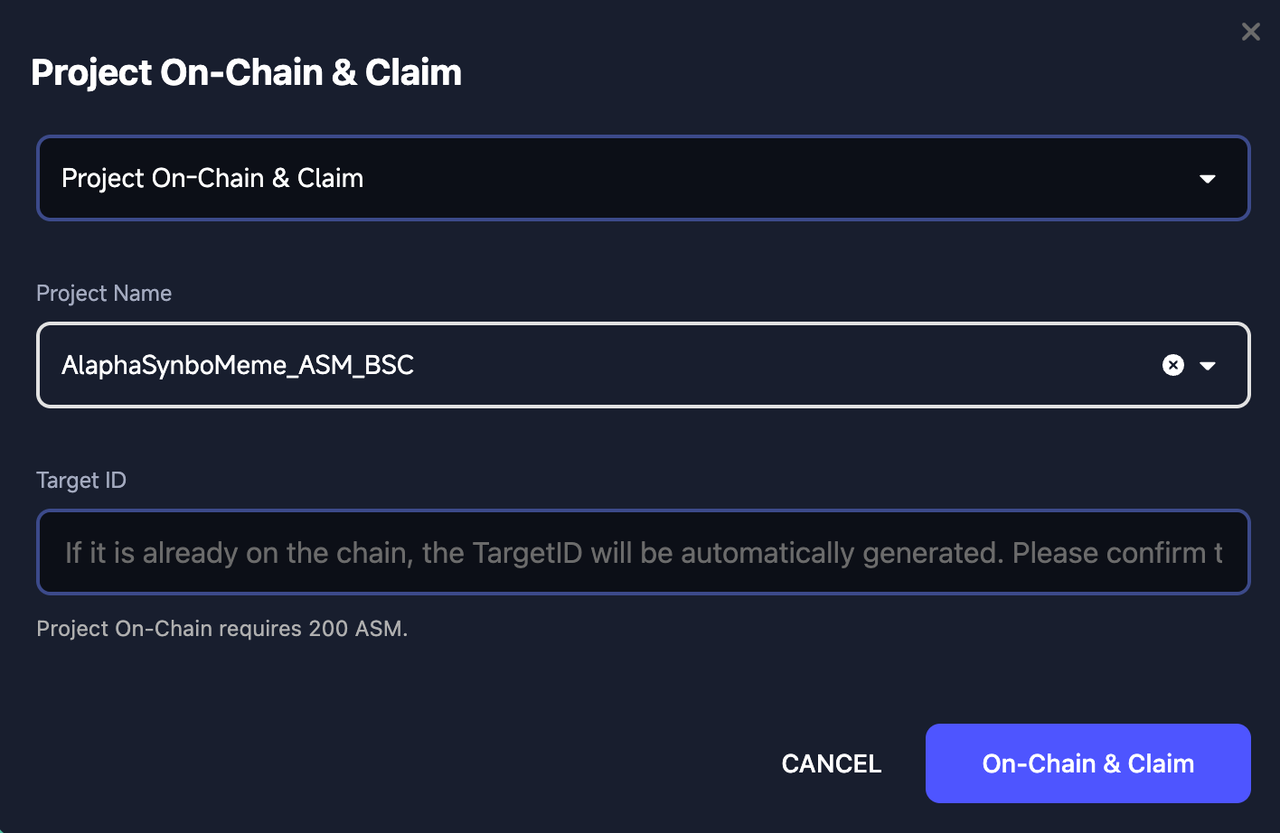
Task: Click the 200 ASM requirement note
Action: pyautogui.click(x=222, y=629)
